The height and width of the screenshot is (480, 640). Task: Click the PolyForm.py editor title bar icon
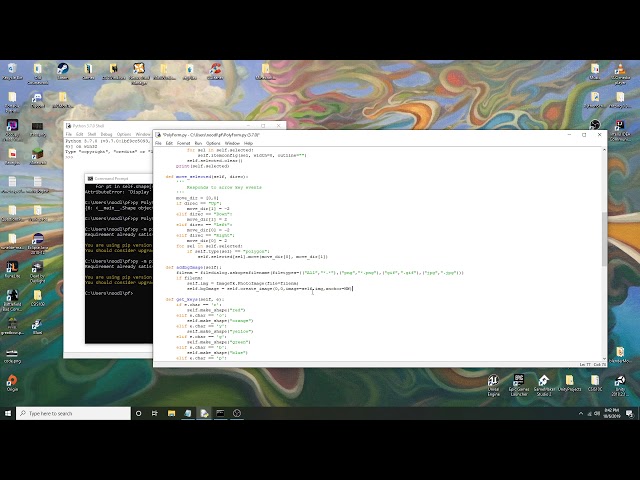point(158,135)
